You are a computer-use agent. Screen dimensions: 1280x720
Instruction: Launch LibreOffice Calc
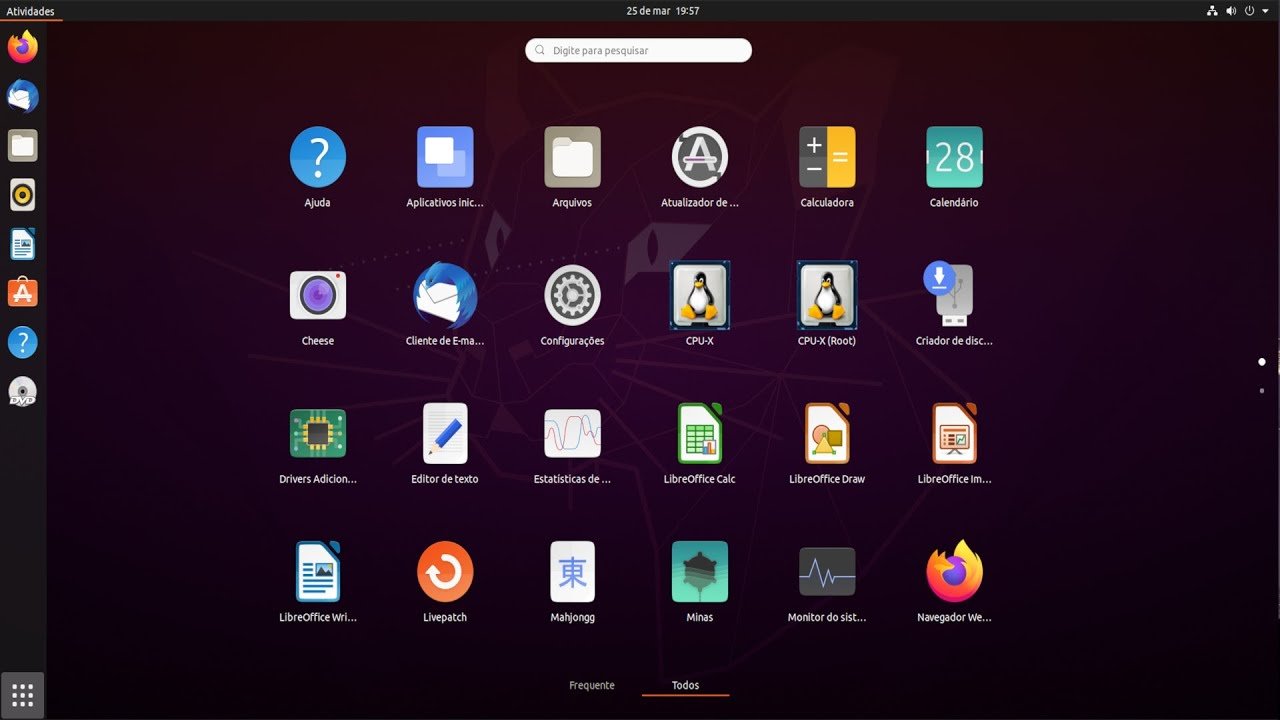pos(700,433)
